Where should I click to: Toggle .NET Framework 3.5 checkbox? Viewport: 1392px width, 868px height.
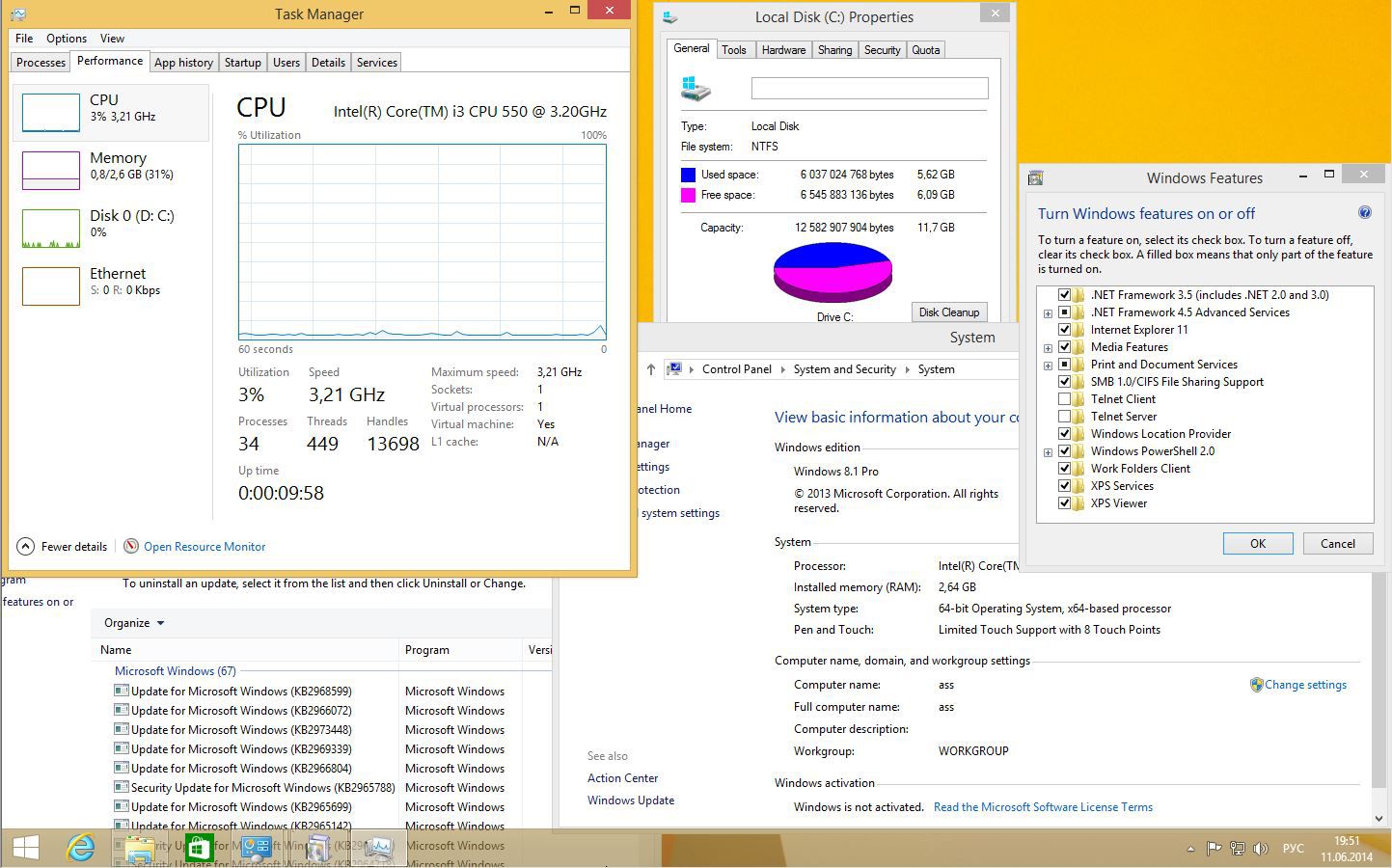click(x=1064, y=295)
